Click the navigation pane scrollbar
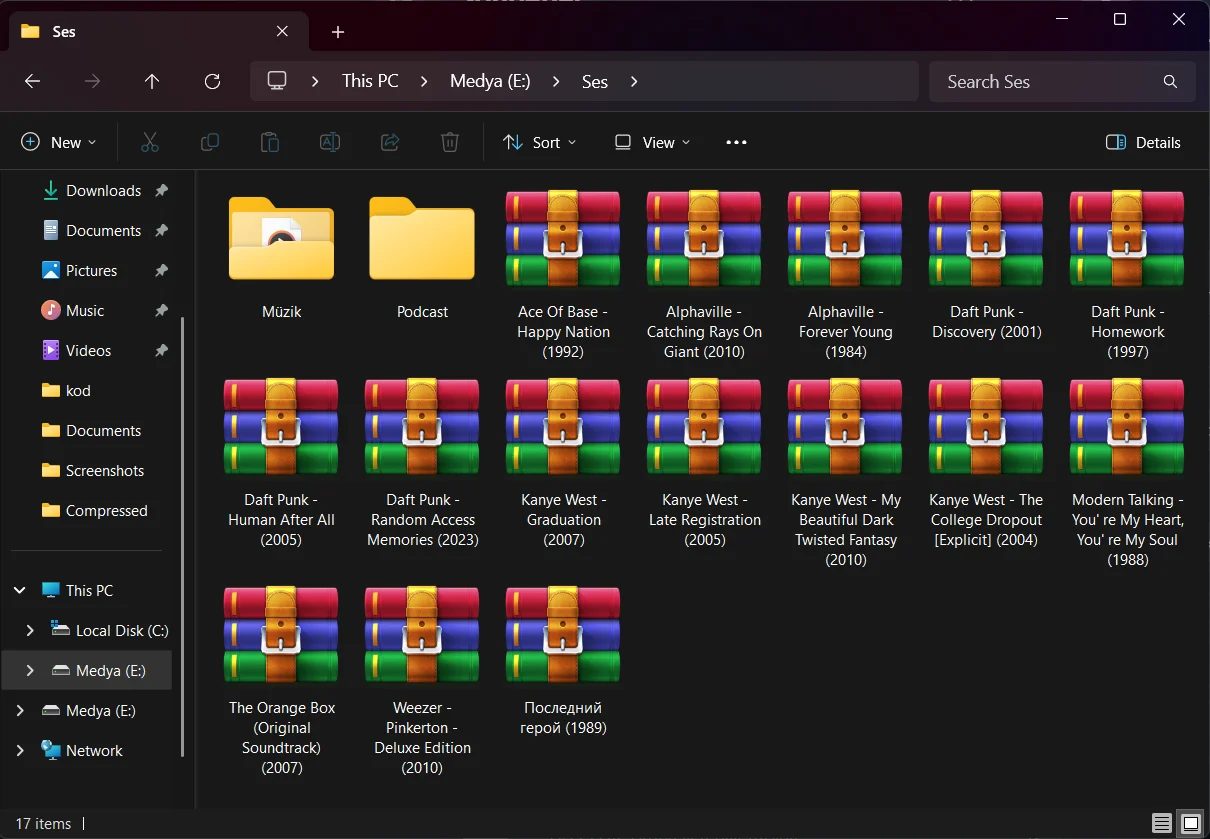This screenshot has width=1210, height=839. click(183, 535)
